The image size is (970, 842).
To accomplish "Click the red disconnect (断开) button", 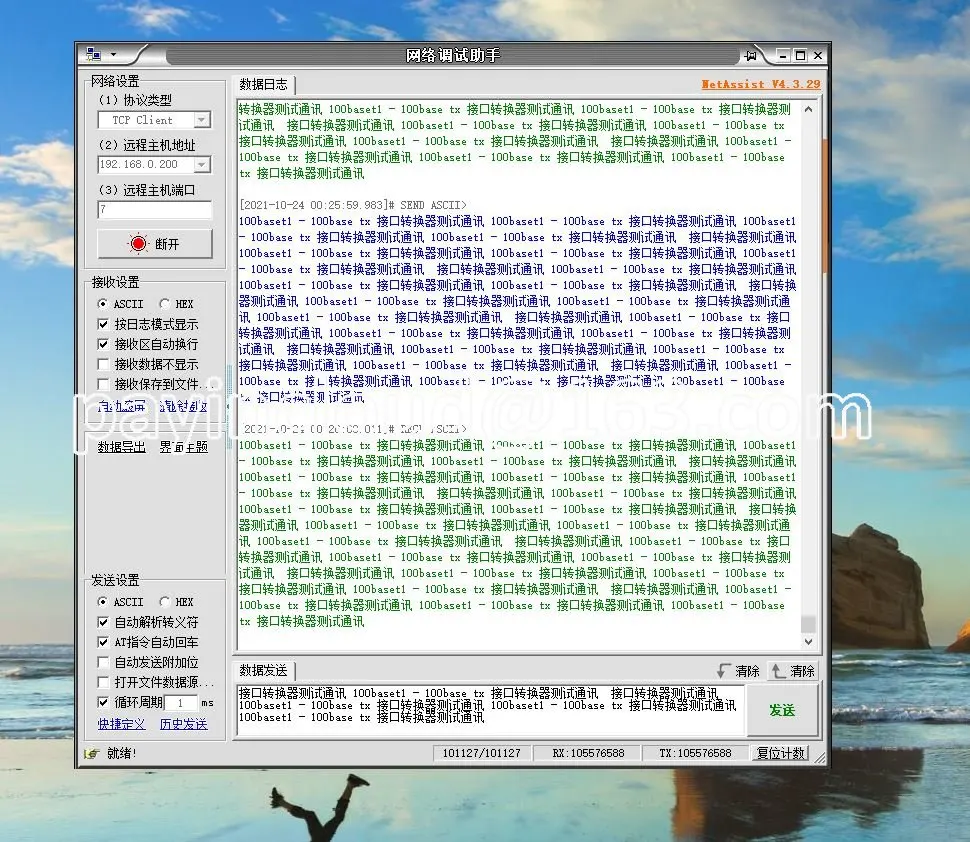I will point(154,244).
